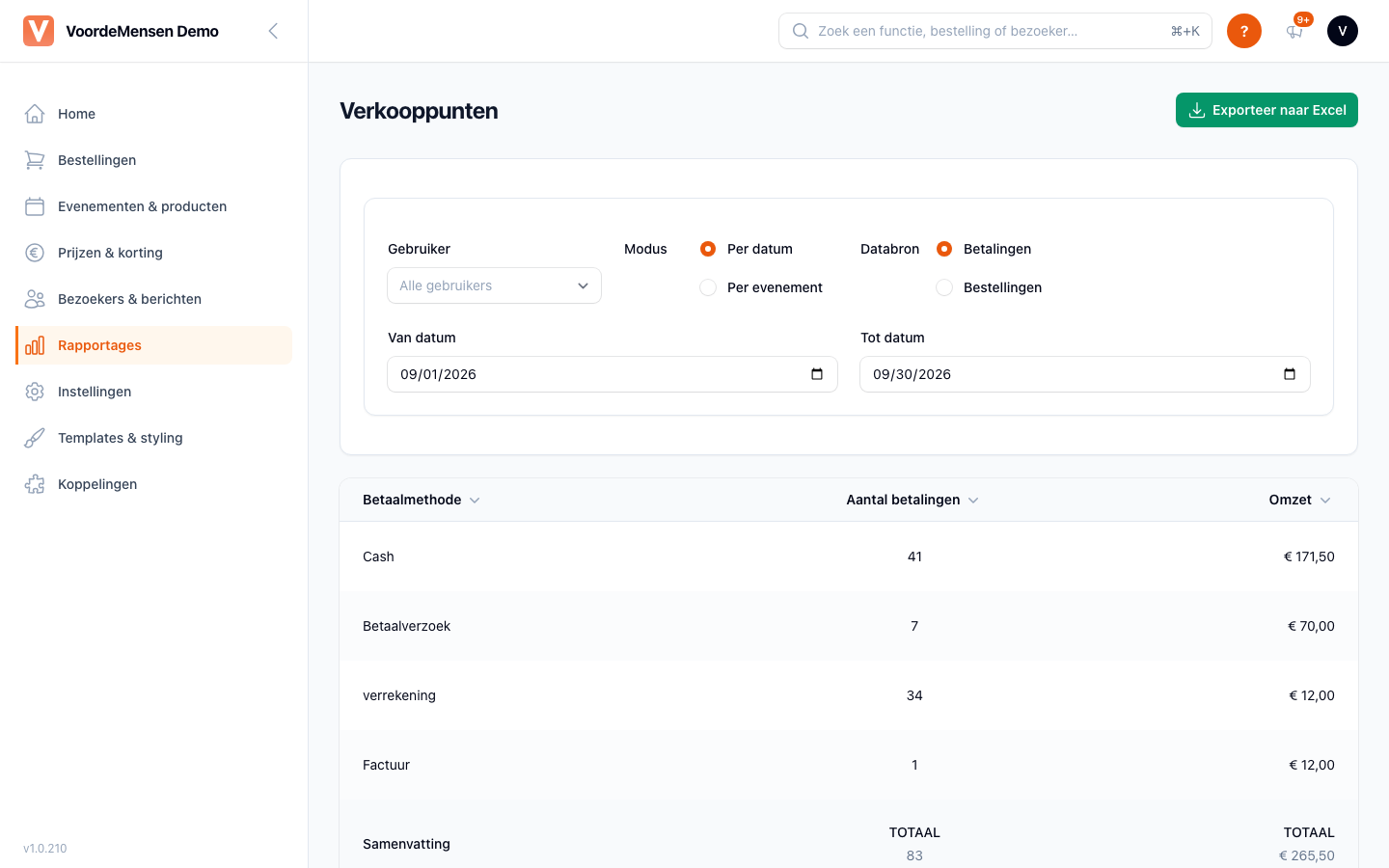Open the announcements megaphone icon
This screenshot has height=868, width=1389.
coord(1294,31)
